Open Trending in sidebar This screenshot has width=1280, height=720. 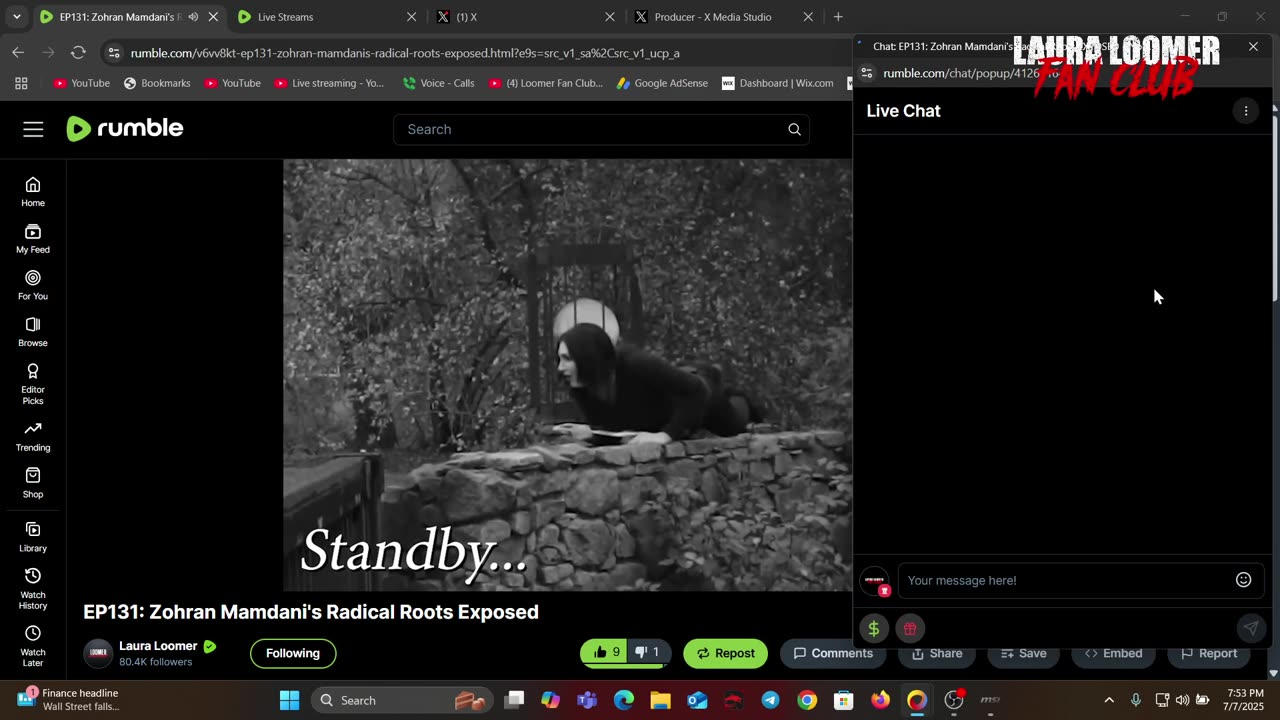click(33, 436)
